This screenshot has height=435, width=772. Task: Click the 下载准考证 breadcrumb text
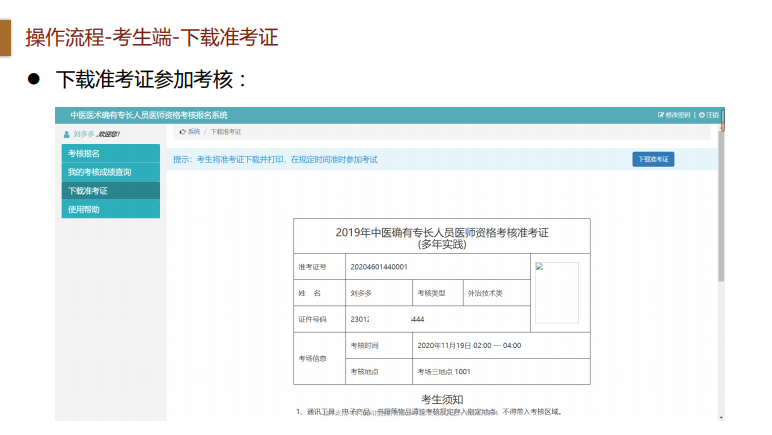(x=226, y=132)
